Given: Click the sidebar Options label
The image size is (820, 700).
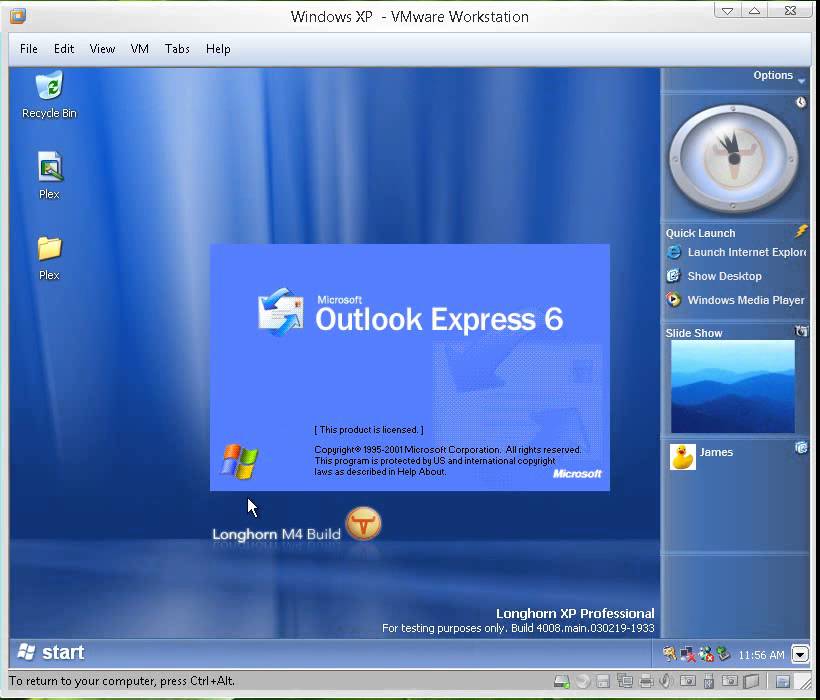Looking at the screenshot, I should [x=773, y=75].
